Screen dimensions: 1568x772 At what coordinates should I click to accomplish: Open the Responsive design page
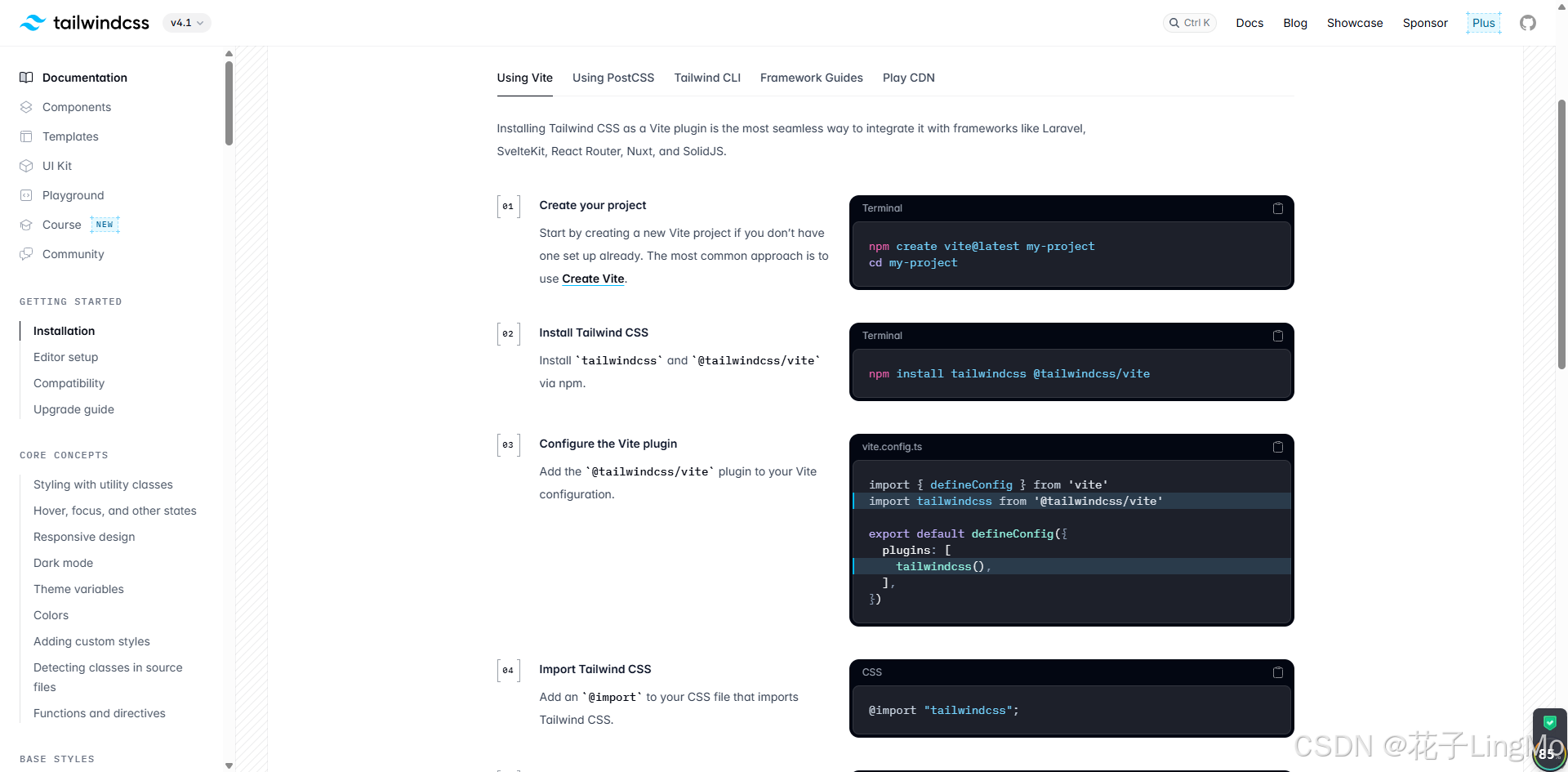point(84,537)
